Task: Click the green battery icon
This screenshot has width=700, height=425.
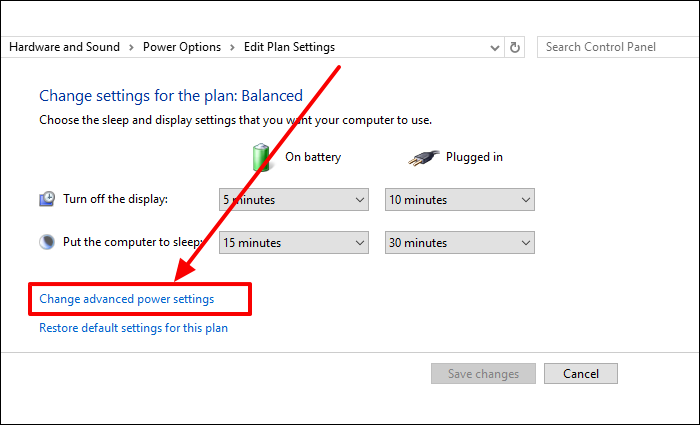Action: (x=260, y=156)
